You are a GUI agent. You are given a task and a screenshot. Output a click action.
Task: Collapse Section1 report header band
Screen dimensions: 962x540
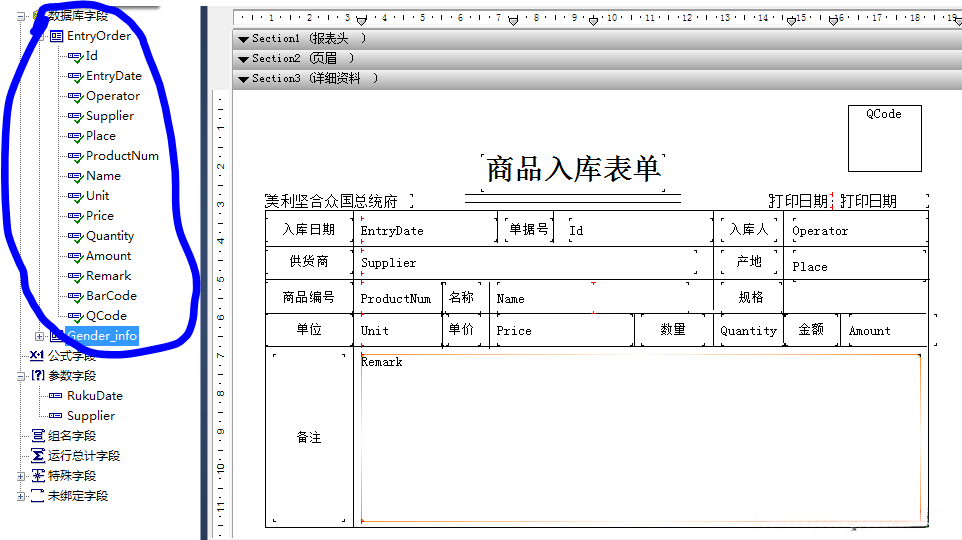pos(243,38)
